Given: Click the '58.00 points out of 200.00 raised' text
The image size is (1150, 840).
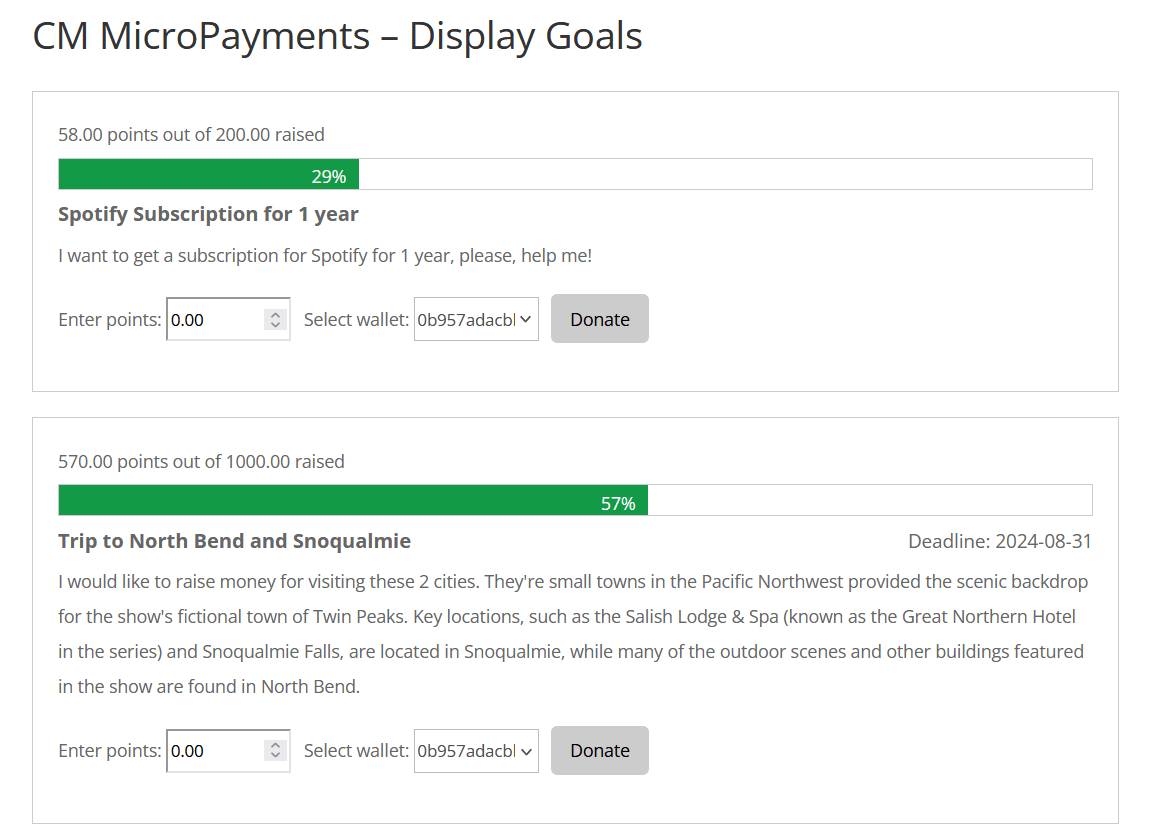Looking at the screenshot, I should pyautogui.click(x=191, y=134).
